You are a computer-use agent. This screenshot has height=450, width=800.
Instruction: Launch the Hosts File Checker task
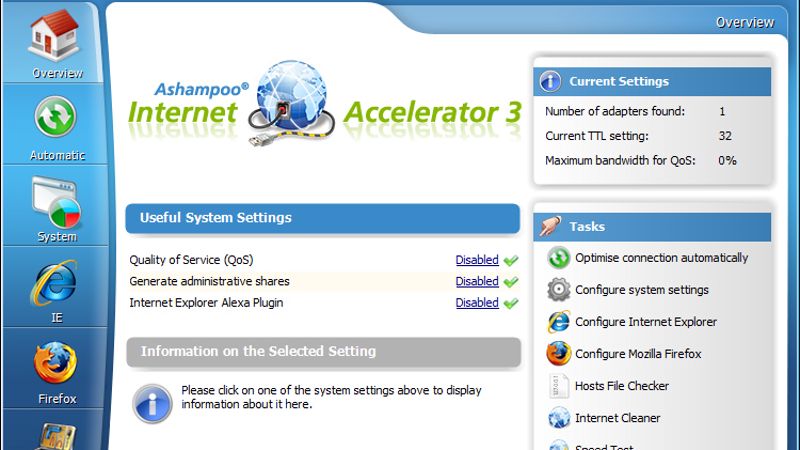pyautogui.click(x=621, y=386)
